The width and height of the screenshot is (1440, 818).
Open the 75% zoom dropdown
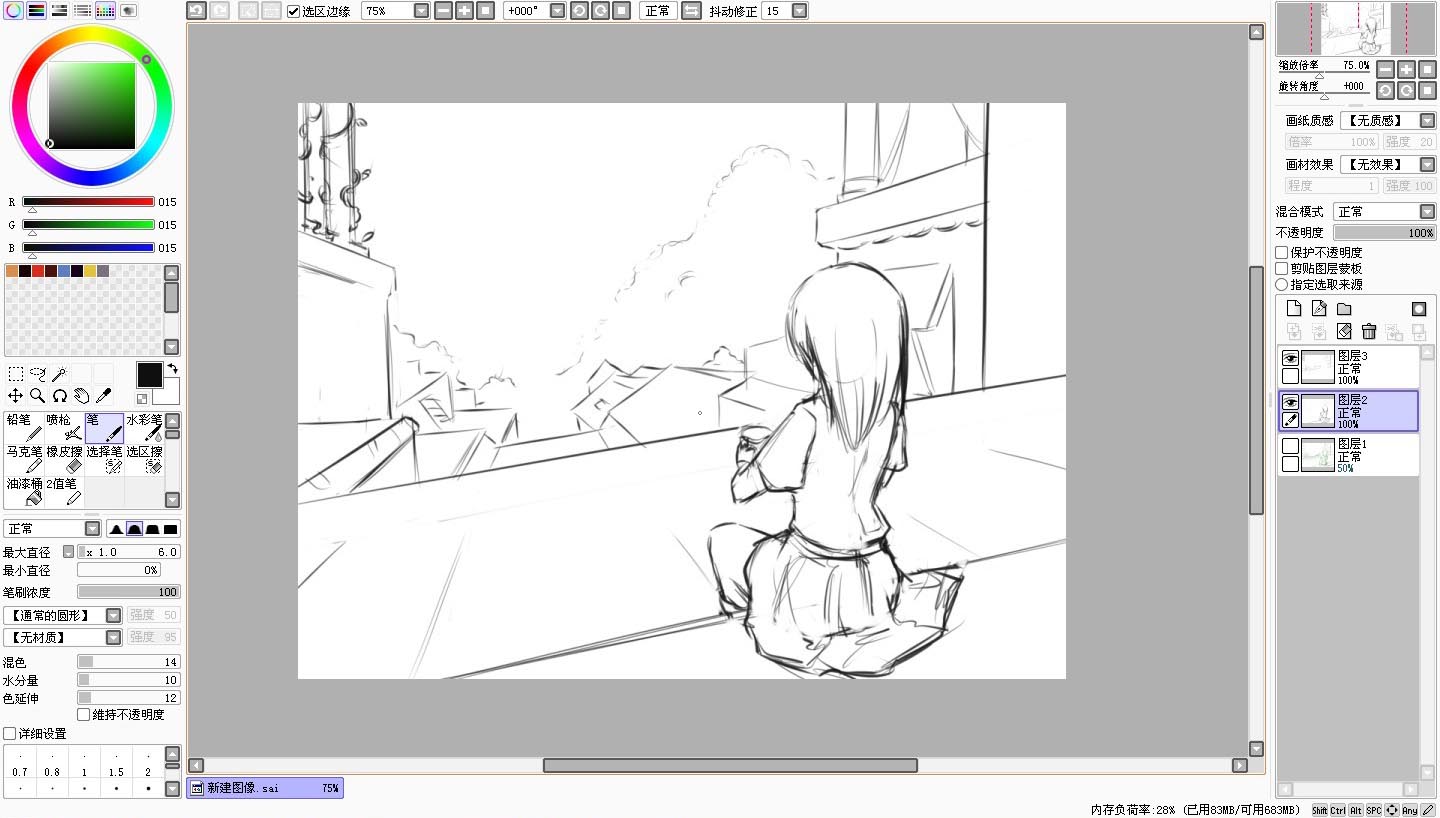pos(421,11)
